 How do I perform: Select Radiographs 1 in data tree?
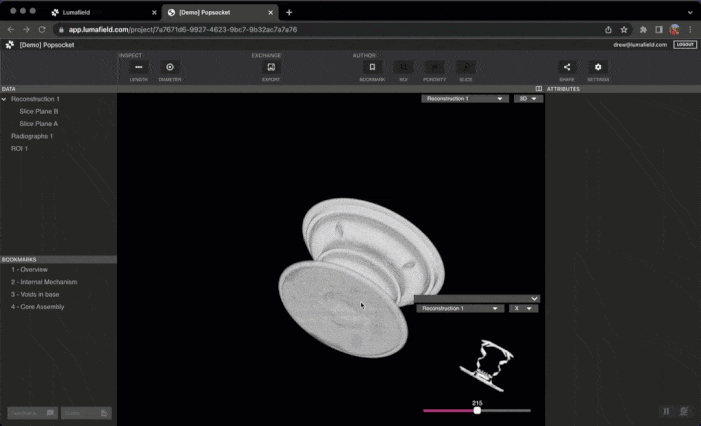click(32, 136)
